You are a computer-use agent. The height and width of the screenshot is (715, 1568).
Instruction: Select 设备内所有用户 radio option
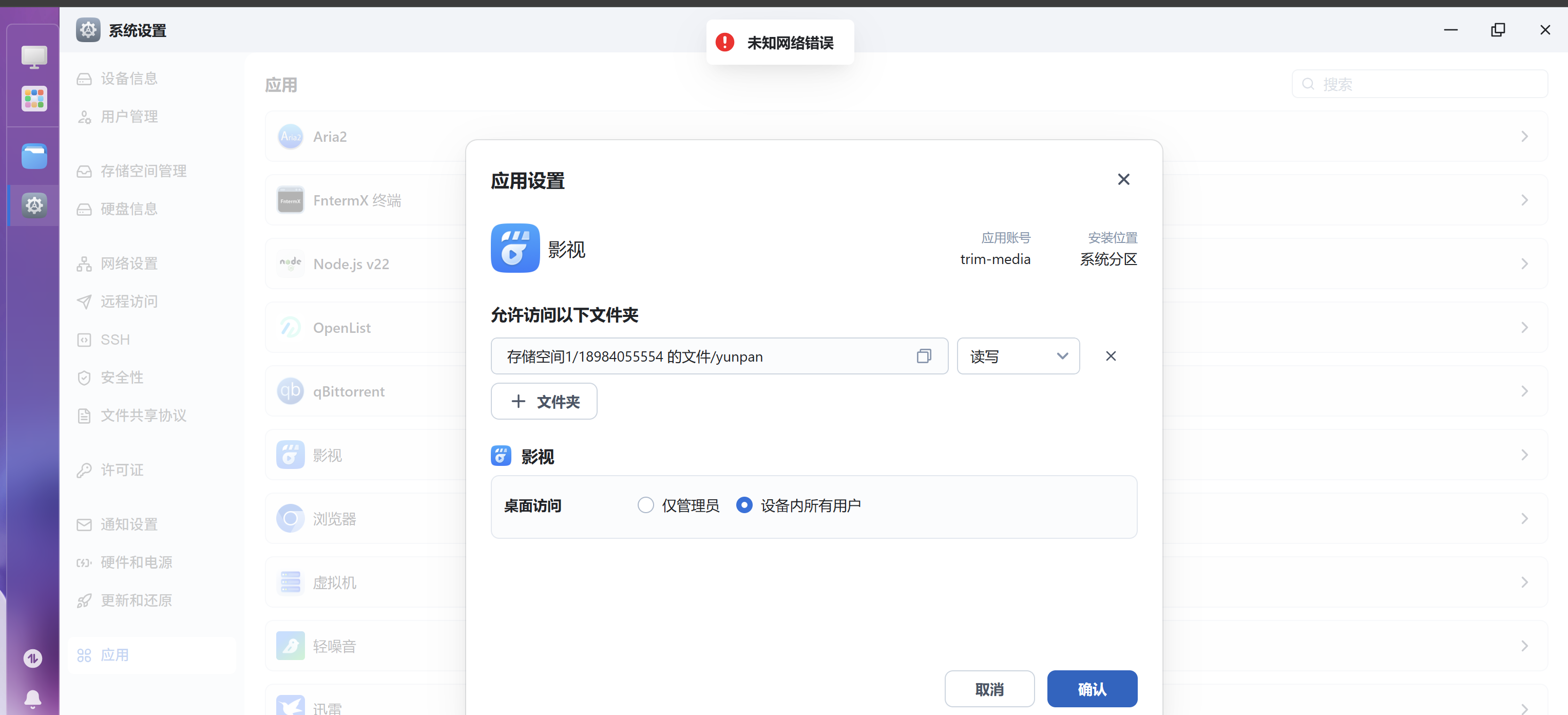click(x=744, y=505)
